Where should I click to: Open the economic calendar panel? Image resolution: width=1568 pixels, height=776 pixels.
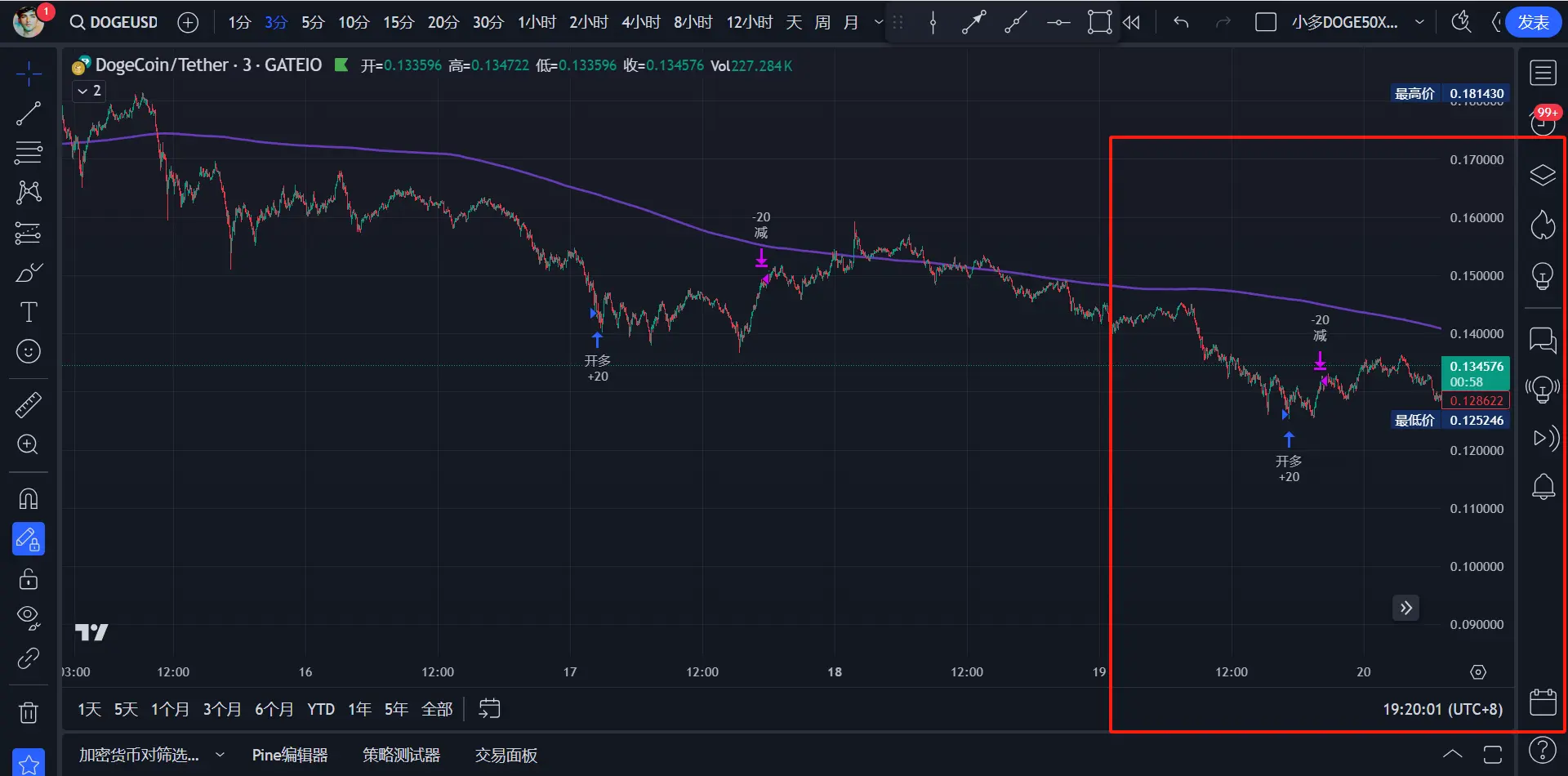click(x=1543, y=702)
